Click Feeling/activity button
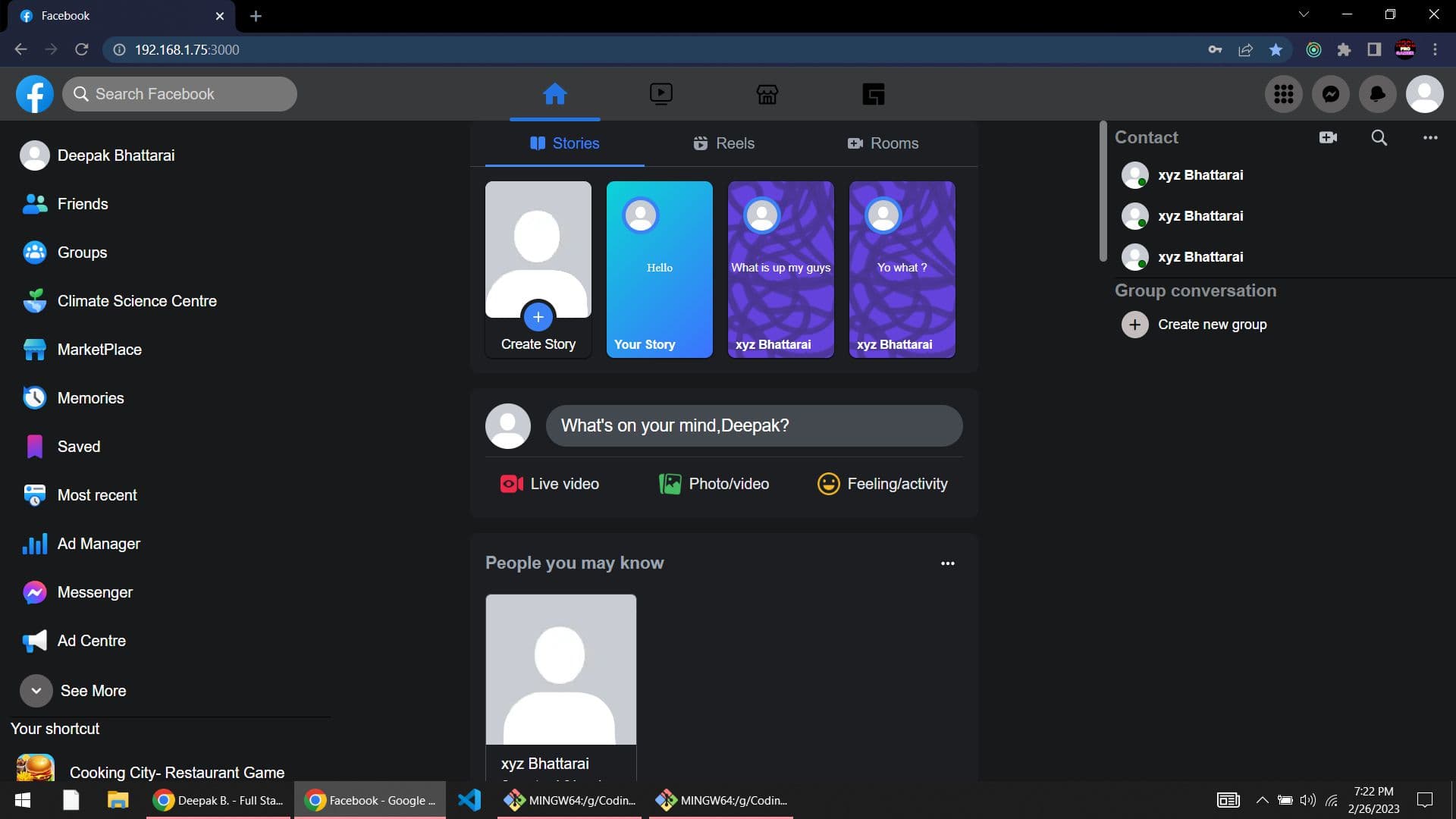Image resolution: width=1456 pixels, height=819 pixels. click(882, 484)
